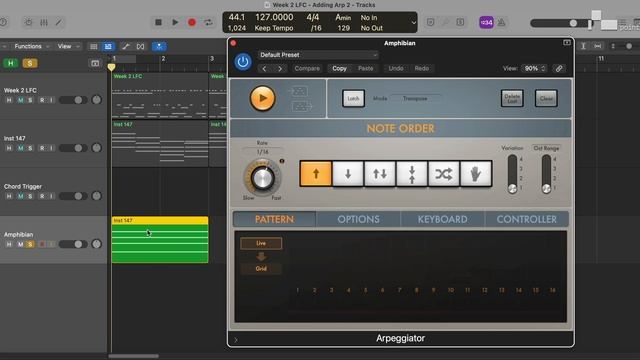Open the LCD display options chevron

(x=413, y=23)
